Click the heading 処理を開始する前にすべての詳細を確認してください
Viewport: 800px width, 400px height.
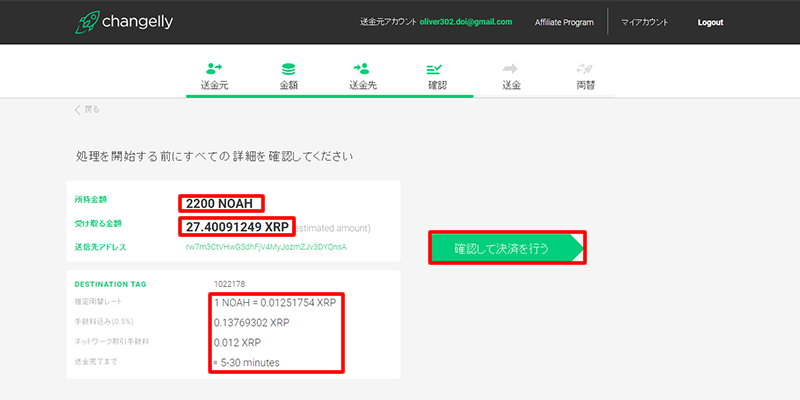[x=214, y=157]
